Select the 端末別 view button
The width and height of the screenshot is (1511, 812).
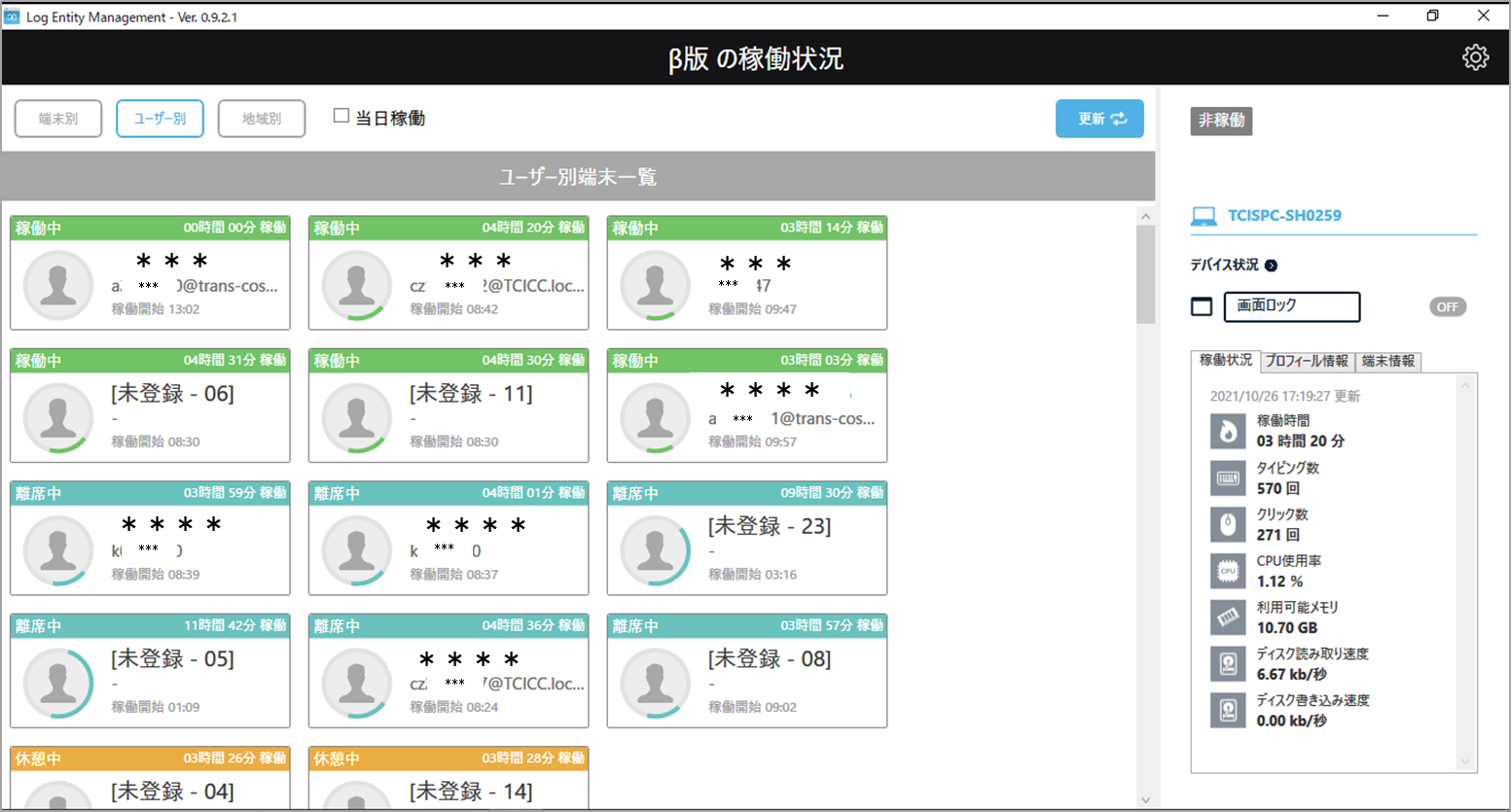click(x=58, y=119)
